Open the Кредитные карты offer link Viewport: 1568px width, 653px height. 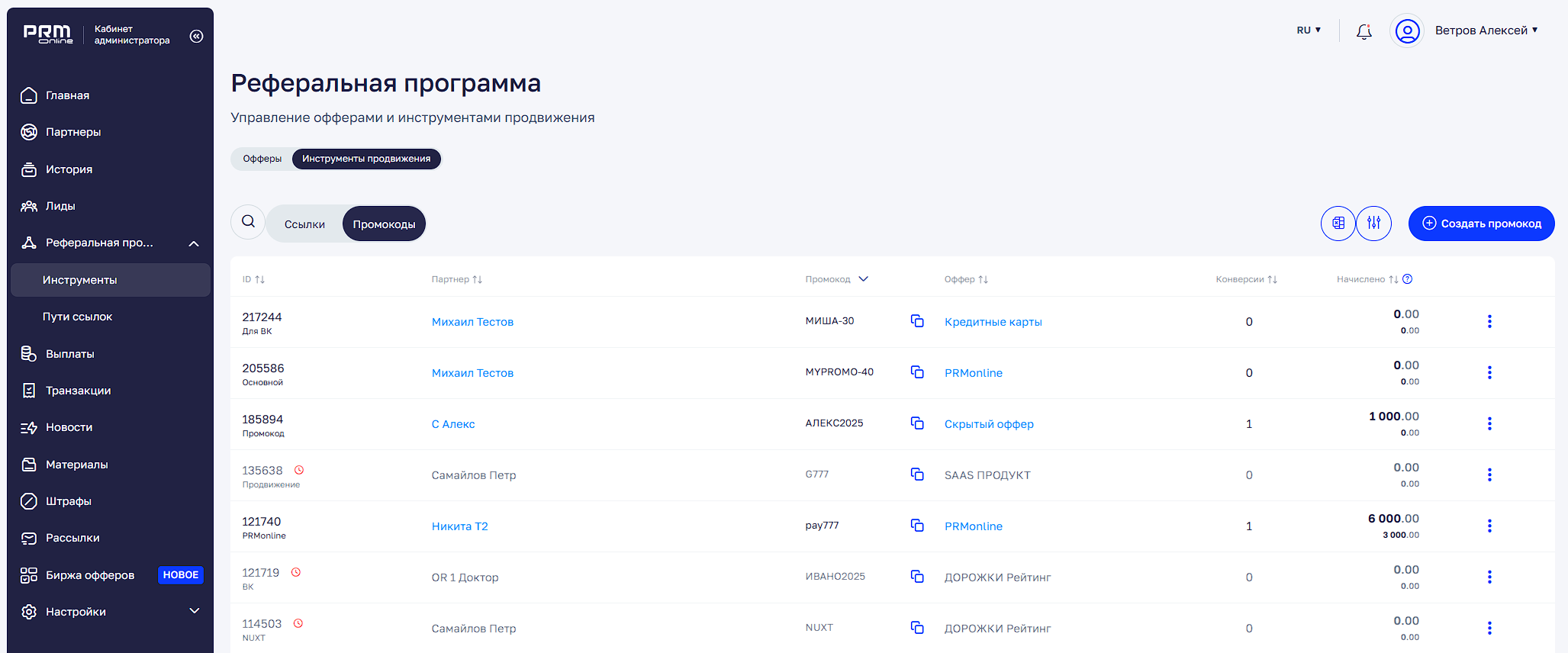[x=993, y=322]
